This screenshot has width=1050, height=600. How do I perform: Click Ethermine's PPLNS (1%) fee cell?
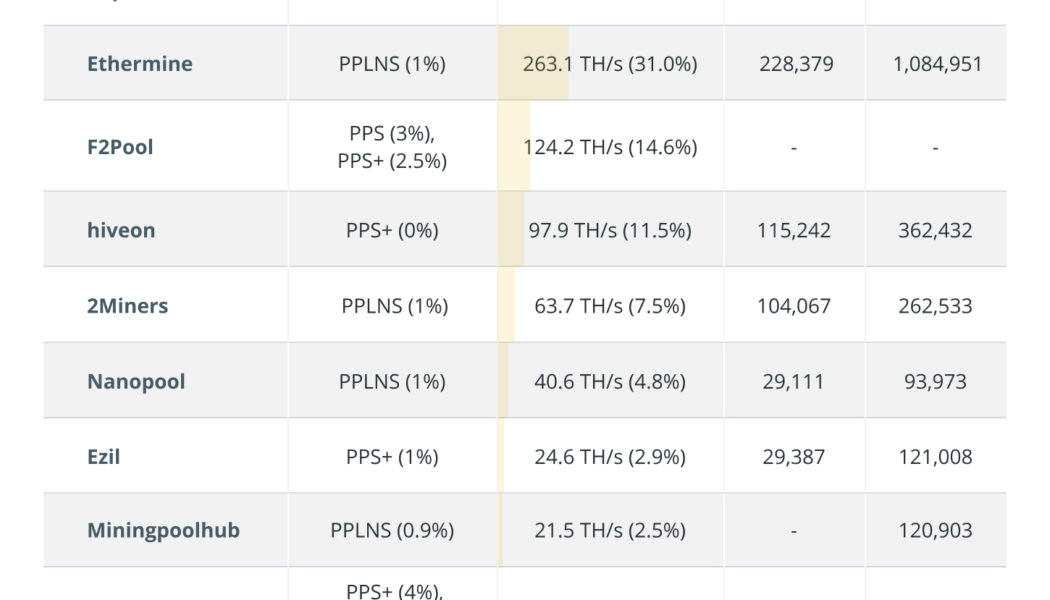pos(392,64)
